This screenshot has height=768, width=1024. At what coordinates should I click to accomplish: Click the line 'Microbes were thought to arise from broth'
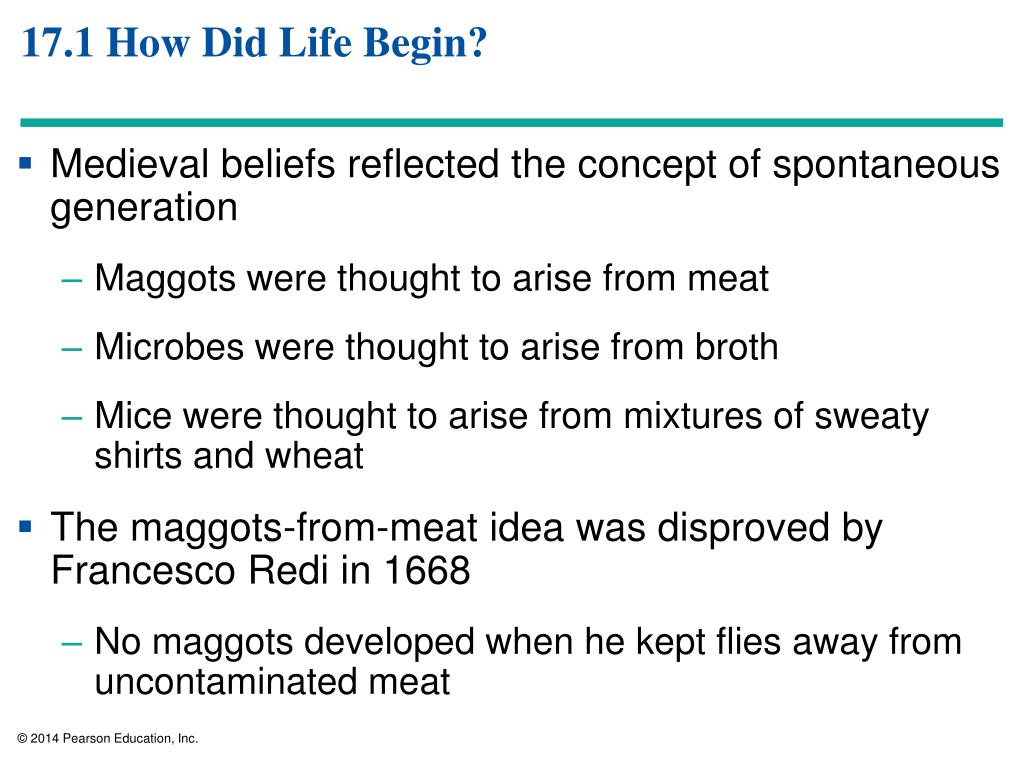[436, 347]
